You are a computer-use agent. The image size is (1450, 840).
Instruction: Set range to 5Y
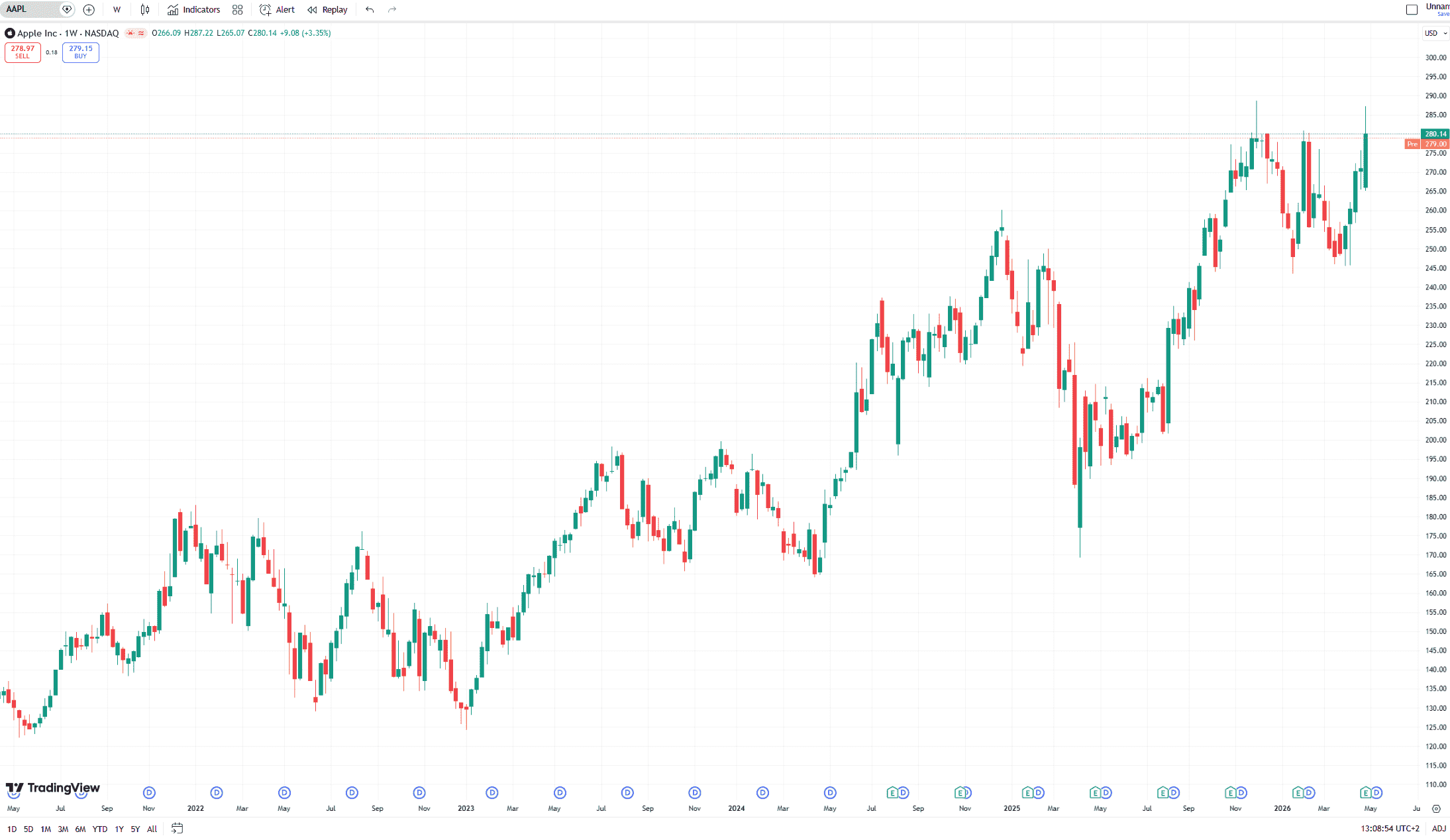coord(135,829)
